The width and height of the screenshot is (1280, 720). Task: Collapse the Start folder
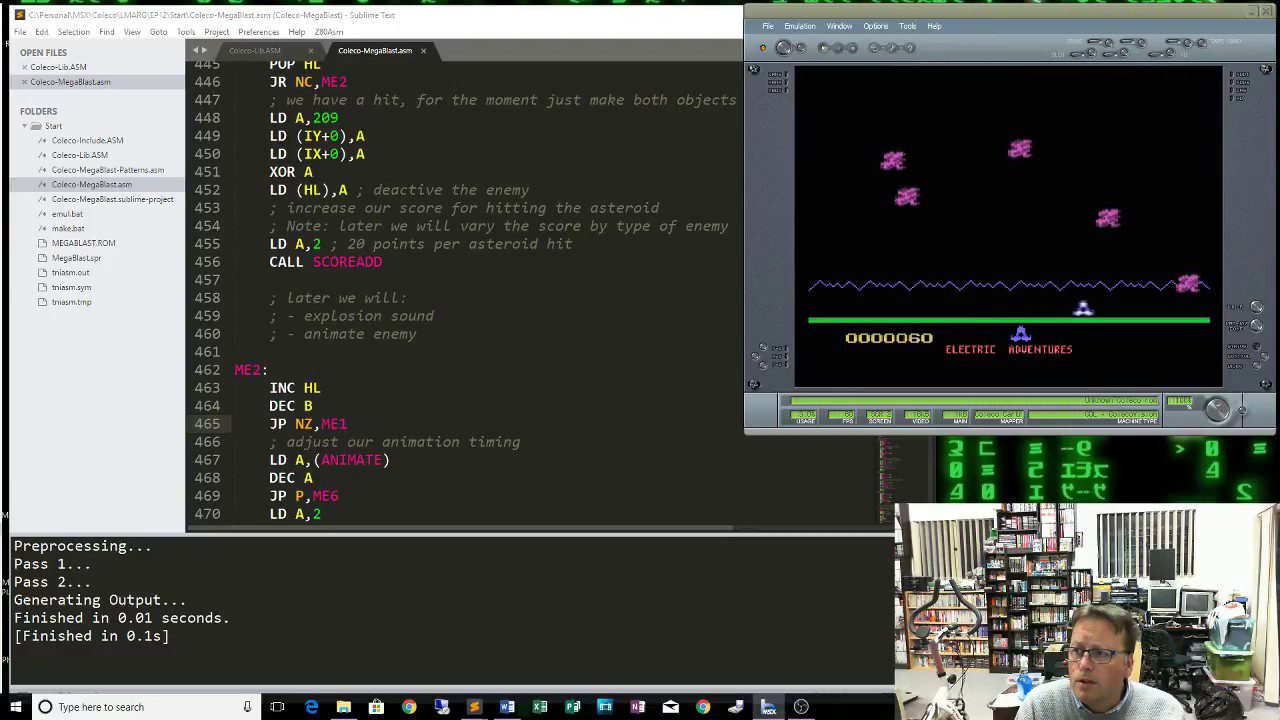pos(25,126)
